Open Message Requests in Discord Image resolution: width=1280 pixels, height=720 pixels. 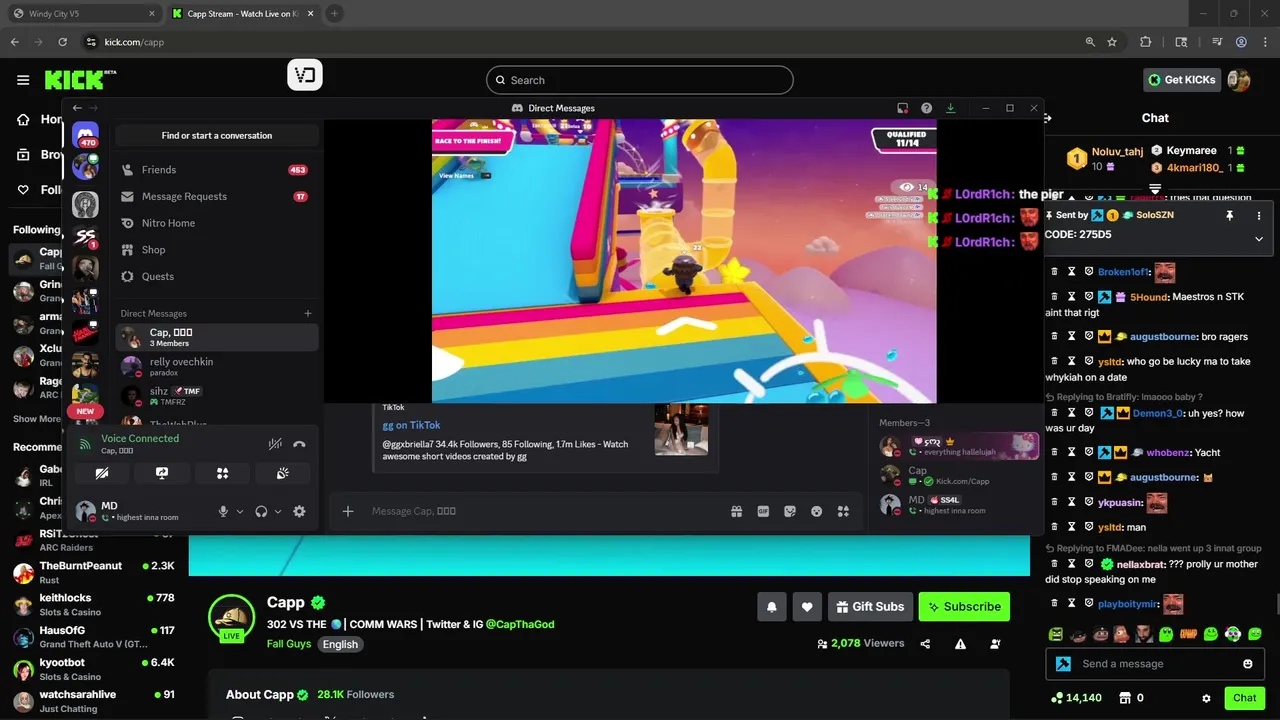click(x=216, y=197)
